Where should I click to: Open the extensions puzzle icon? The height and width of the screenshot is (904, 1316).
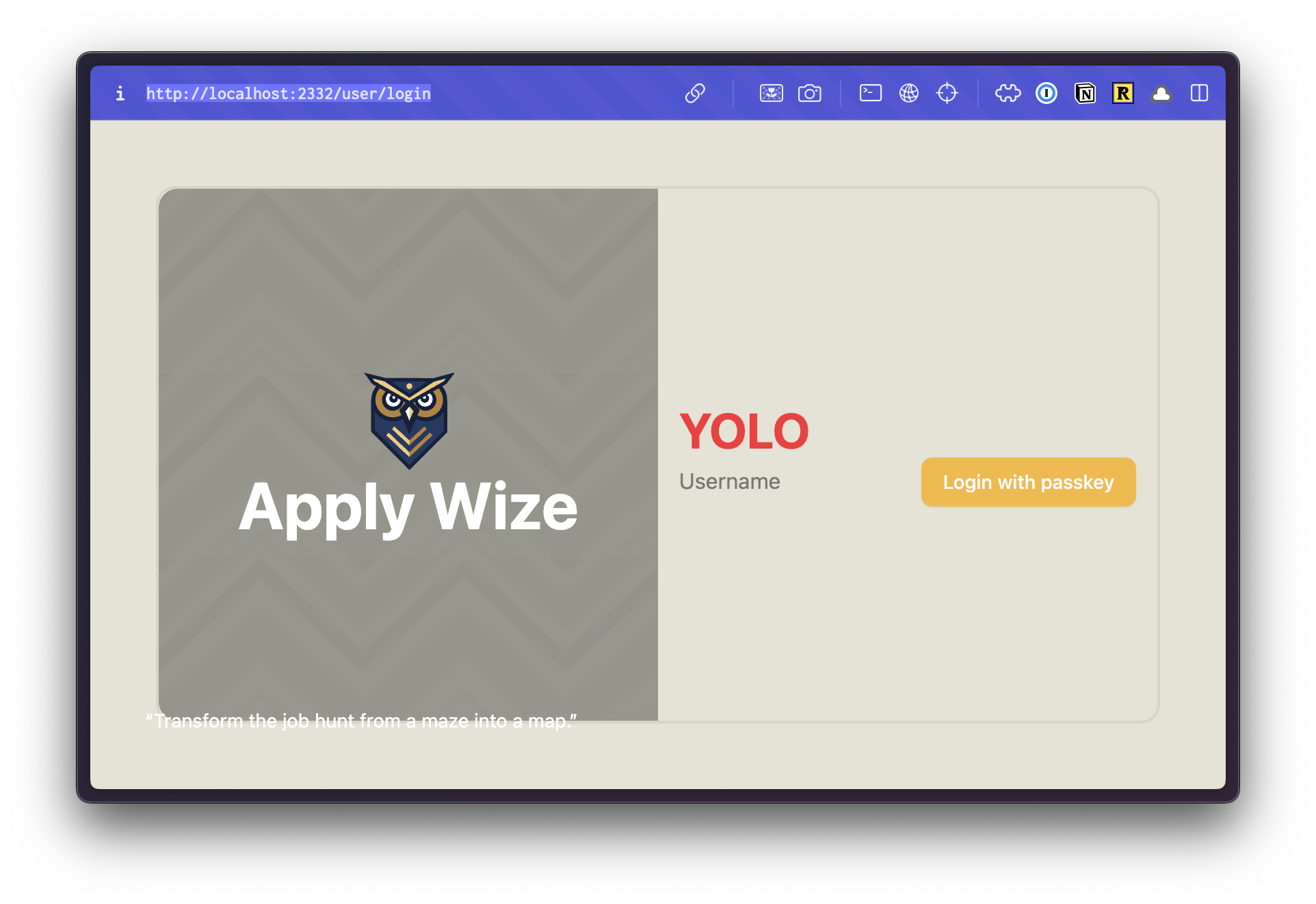pos(1008,93)
